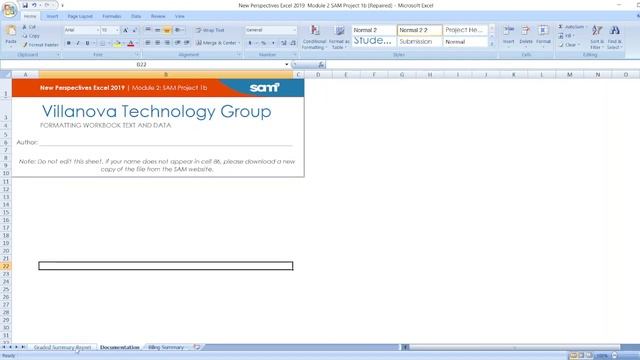This screenshot has width=640, height=360.
Task: Apply the Submission cell style
Action: (x=420, y=42)
